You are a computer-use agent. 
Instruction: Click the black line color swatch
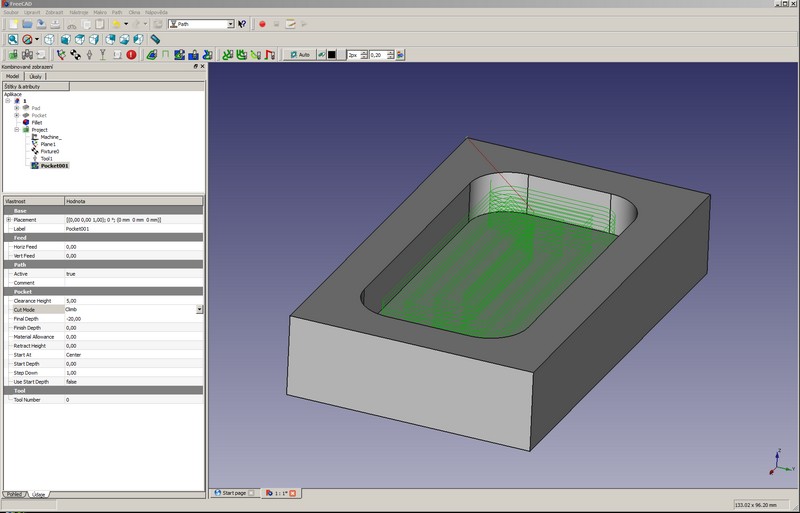(332, 55)
